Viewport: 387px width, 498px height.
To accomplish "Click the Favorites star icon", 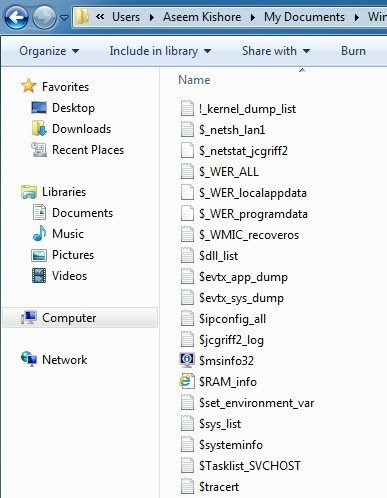I will pyautogui.click(x=29, y=86).
